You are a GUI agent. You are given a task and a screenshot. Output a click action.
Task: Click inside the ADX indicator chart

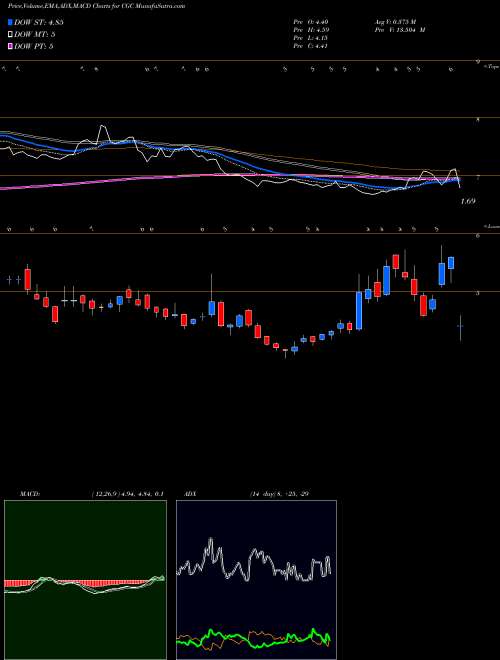click(x=256, y=580)
